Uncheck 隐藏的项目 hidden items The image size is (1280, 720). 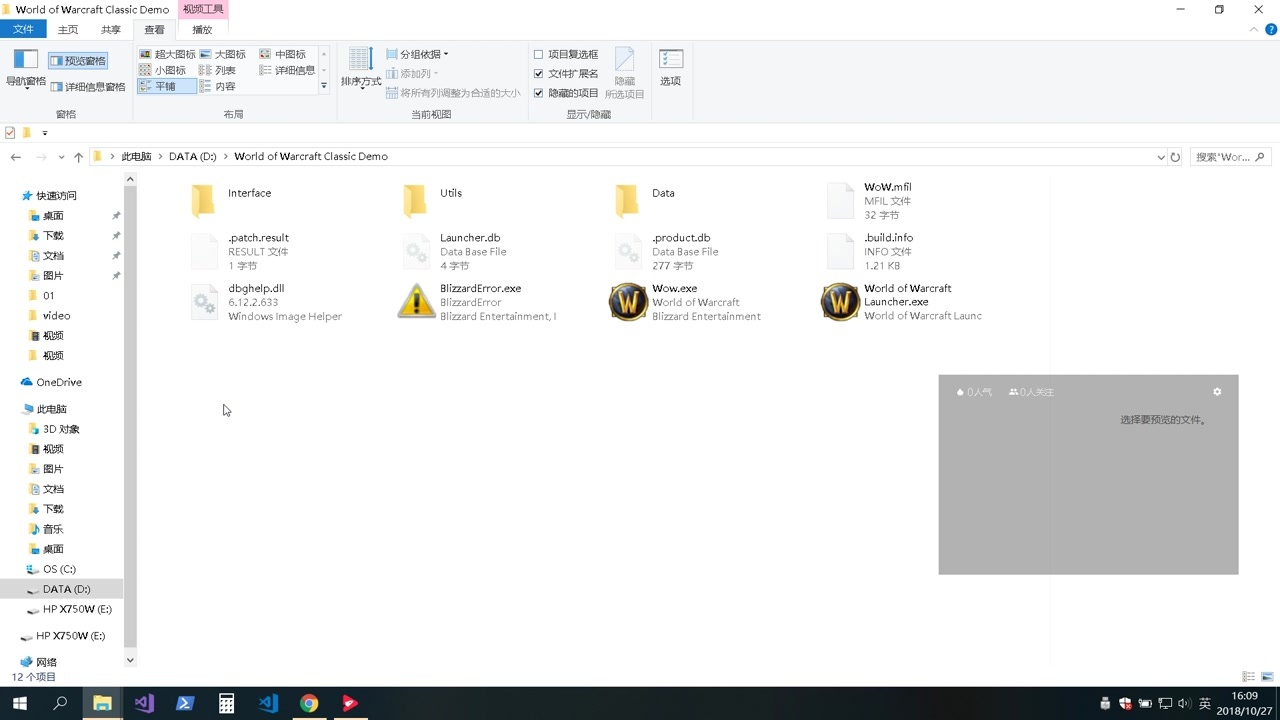565,93
